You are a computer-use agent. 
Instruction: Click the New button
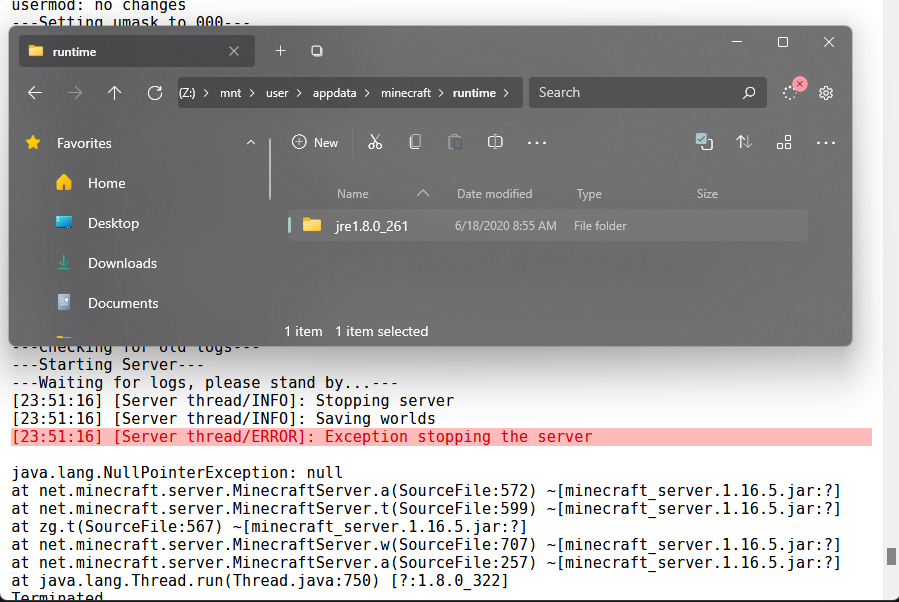(315, 142)
